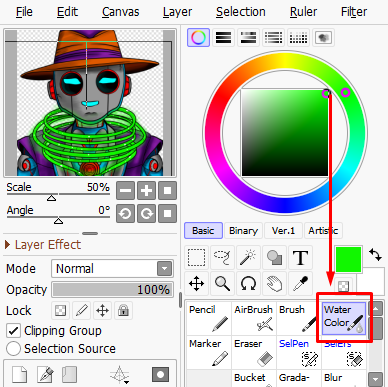The height and width of the screenshot is (387, 388).
Task: Switch to the Basic tool tab
Action: tap(203, 231)
